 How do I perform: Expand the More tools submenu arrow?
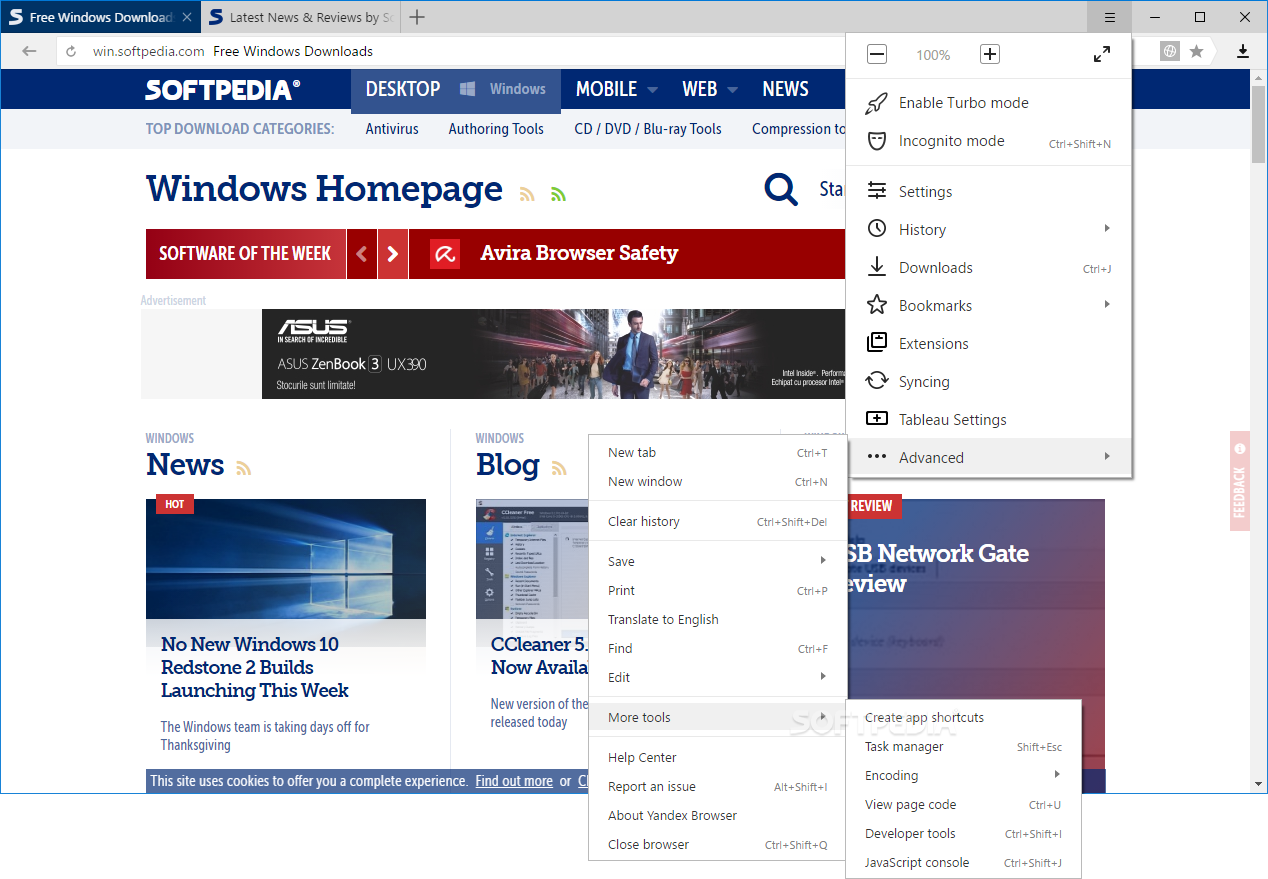[x=823, y=717]
